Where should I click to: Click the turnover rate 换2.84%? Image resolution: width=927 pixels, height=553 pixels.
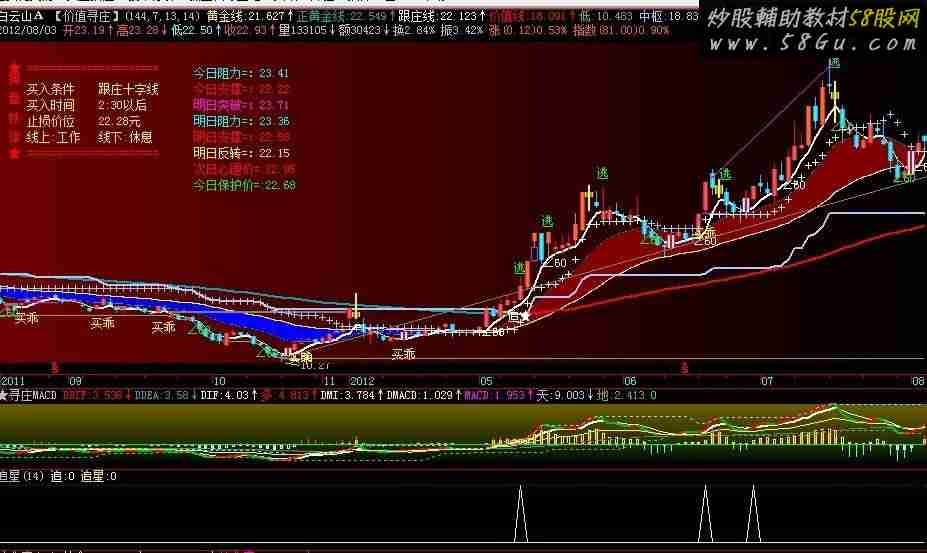pyautogui.click(x=414, y=30)
